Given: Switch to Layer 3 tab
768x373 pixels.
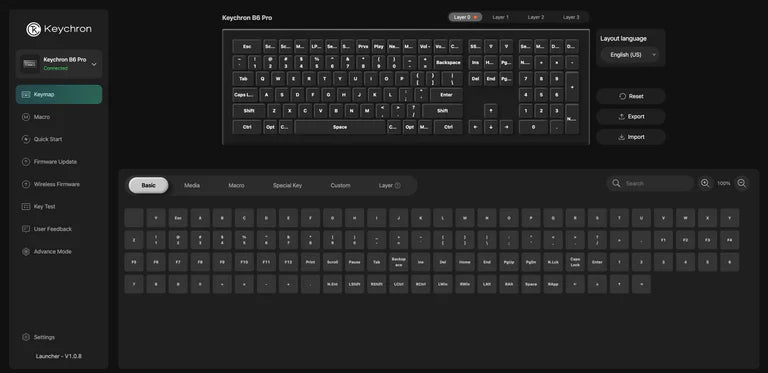Looking at the screenshot, I should coord(571,17).
